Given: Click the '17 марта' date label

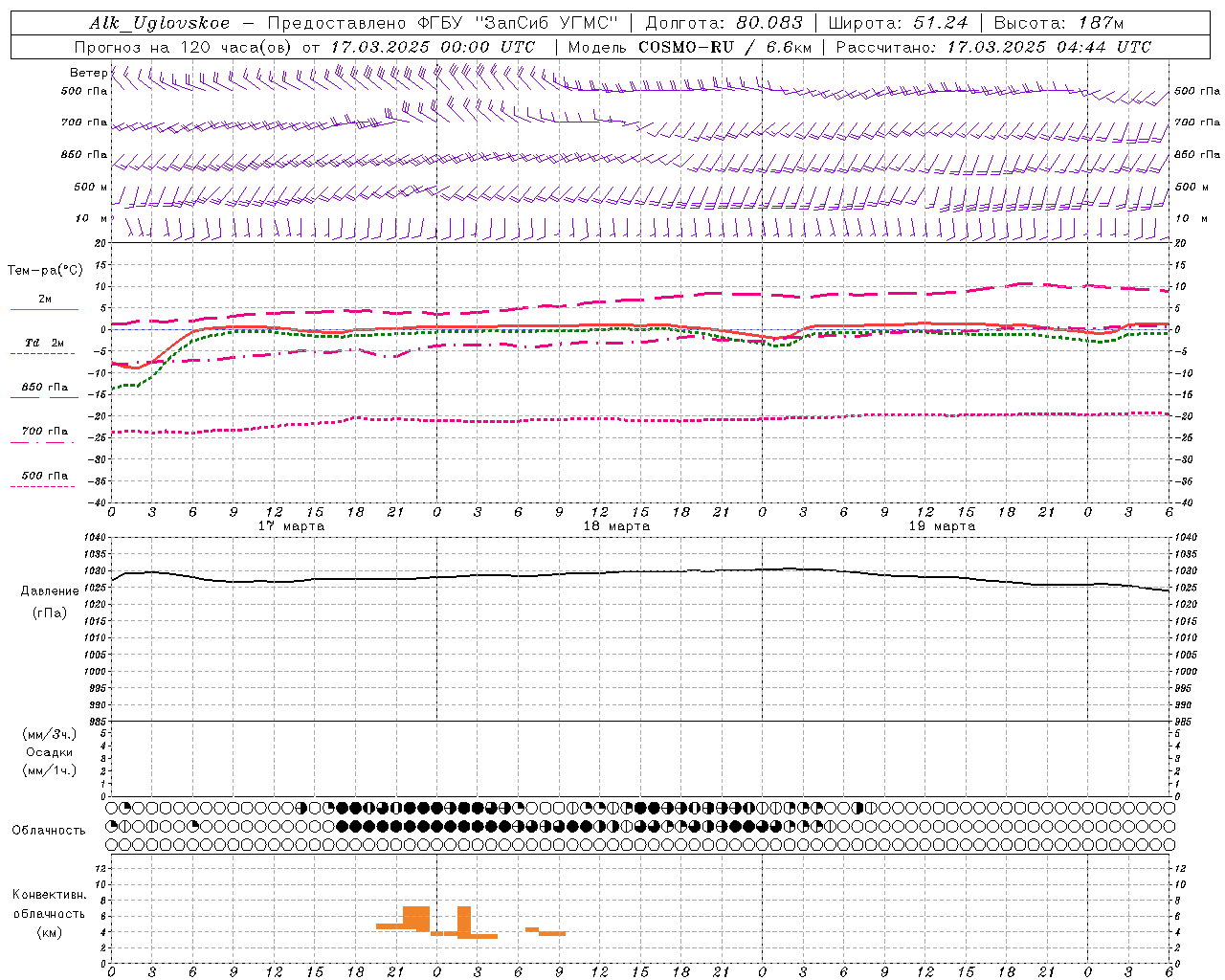Looking at the screenshot, I should pyautogui.click(x=292, y=526).
